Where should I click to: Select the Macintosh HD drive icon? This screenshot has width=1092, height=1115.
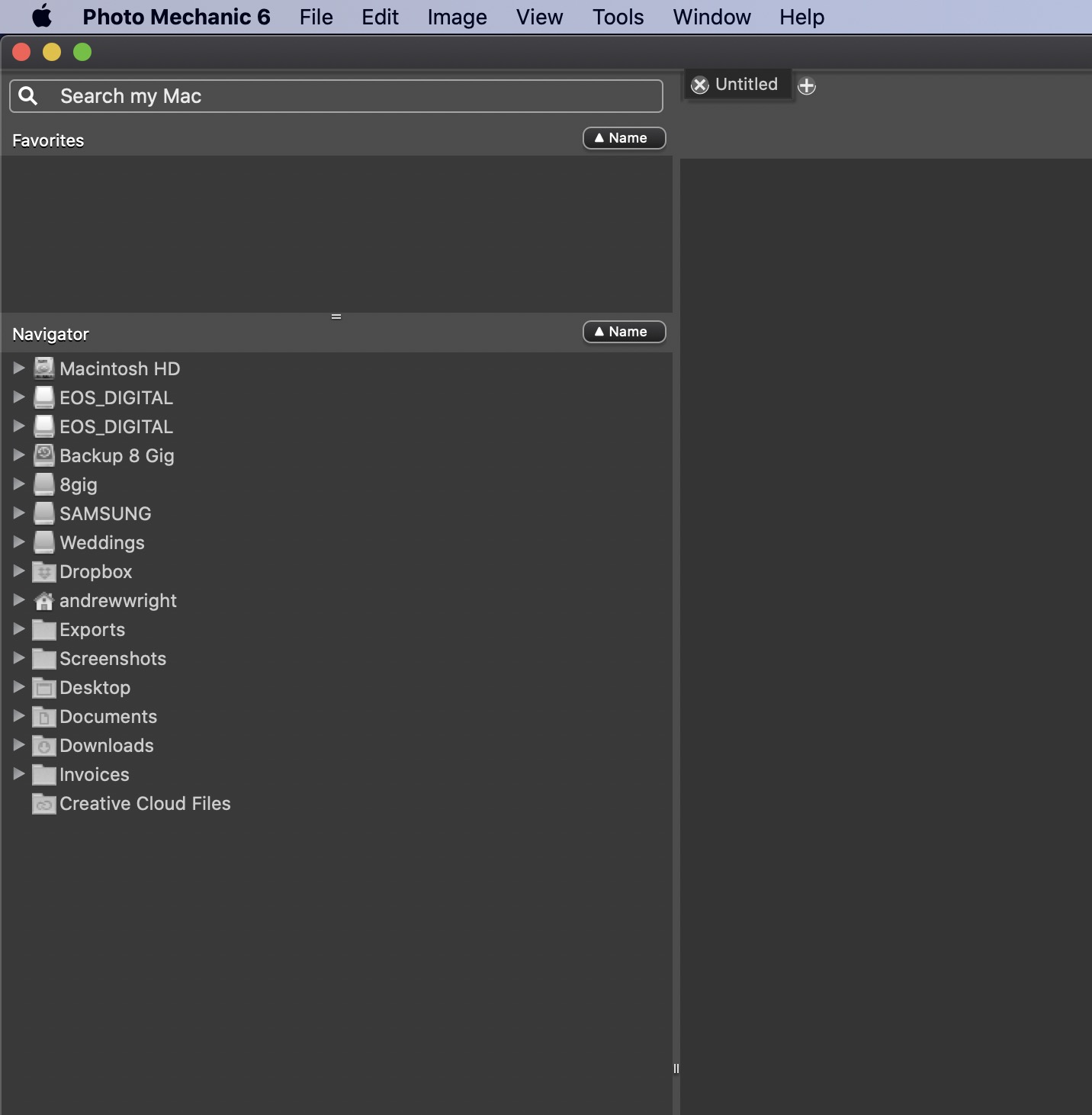[43, 368]
